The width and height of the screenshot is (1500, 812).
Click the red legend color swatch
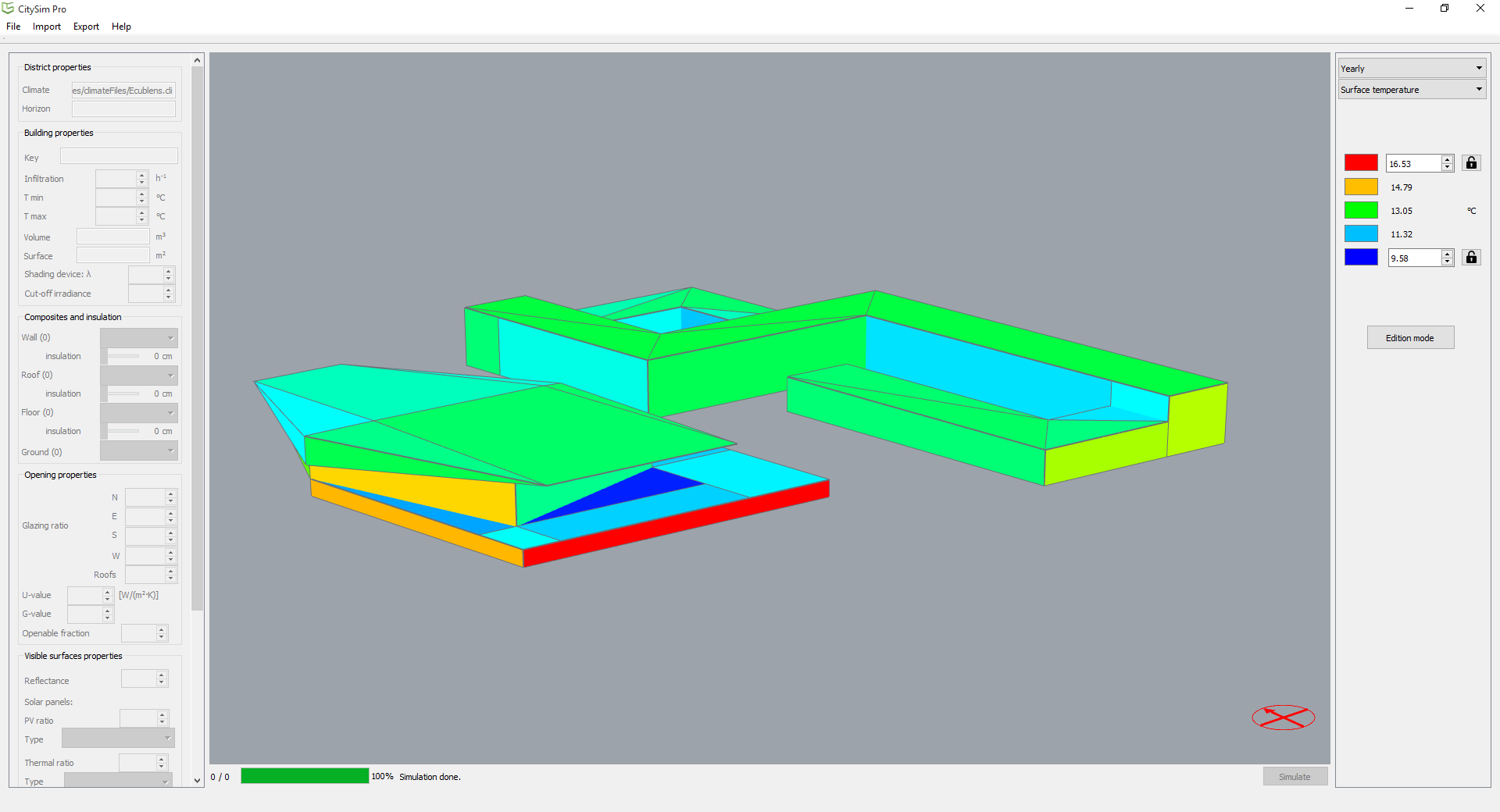pos(1360,163)
